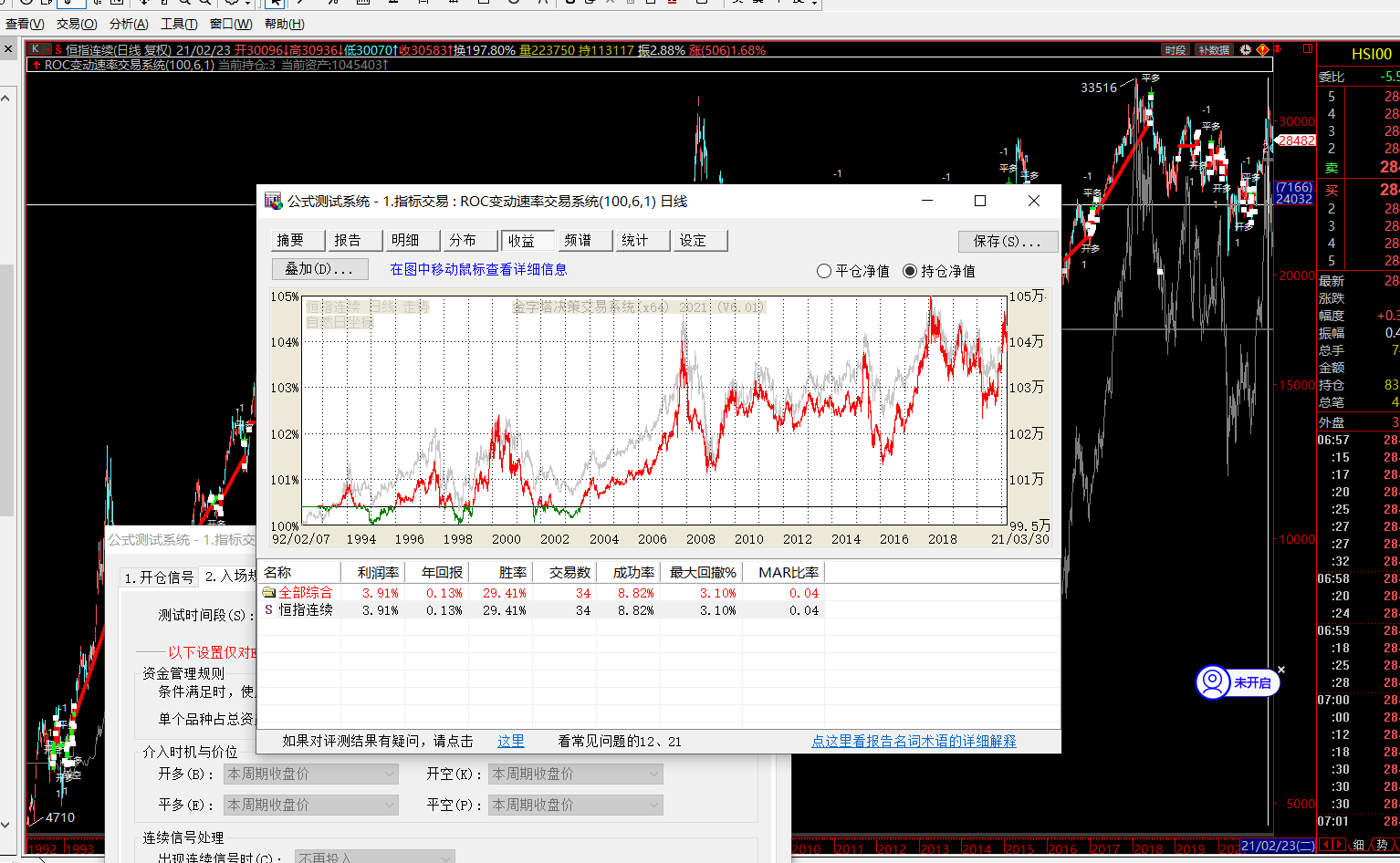Viewport: 1400px width, 863px height.
Task: Click the 保存(S)... button
Action: click(1008, 241)
